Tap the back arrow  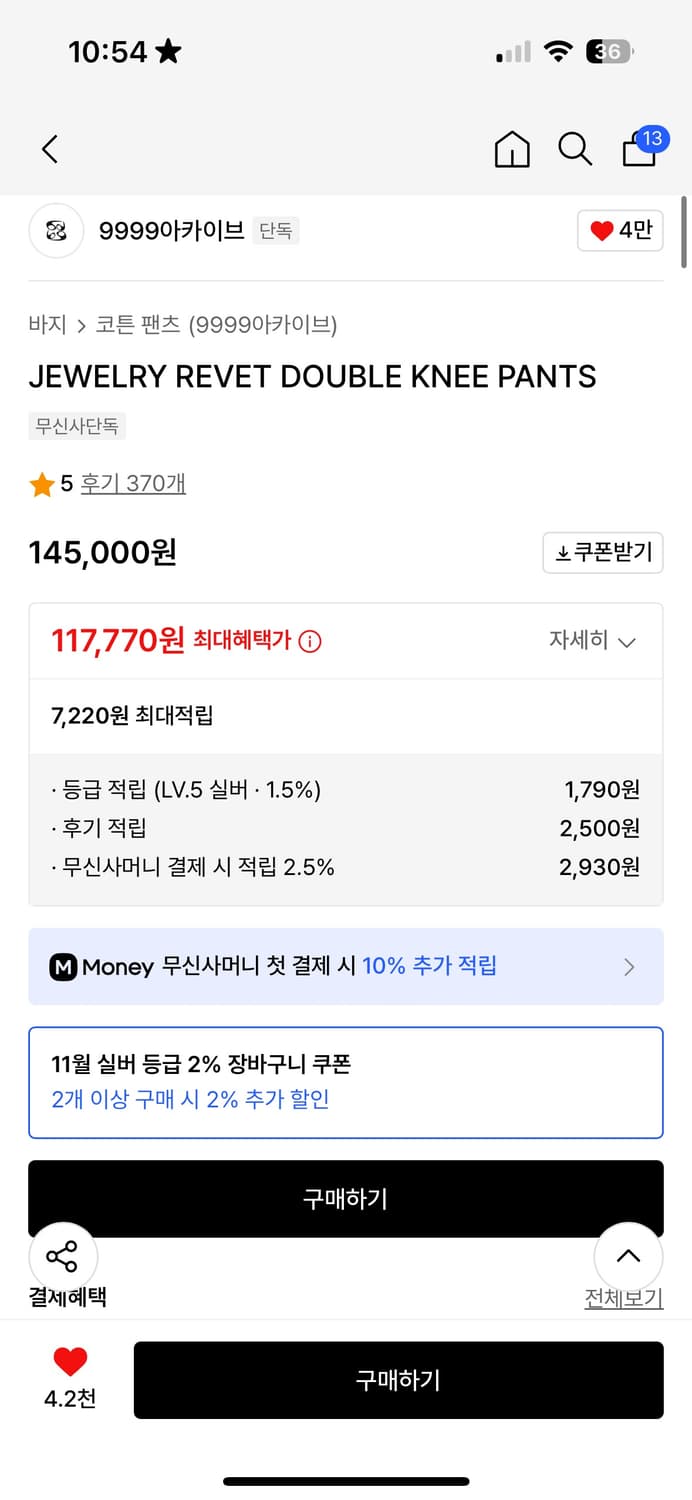coord(49,148)
